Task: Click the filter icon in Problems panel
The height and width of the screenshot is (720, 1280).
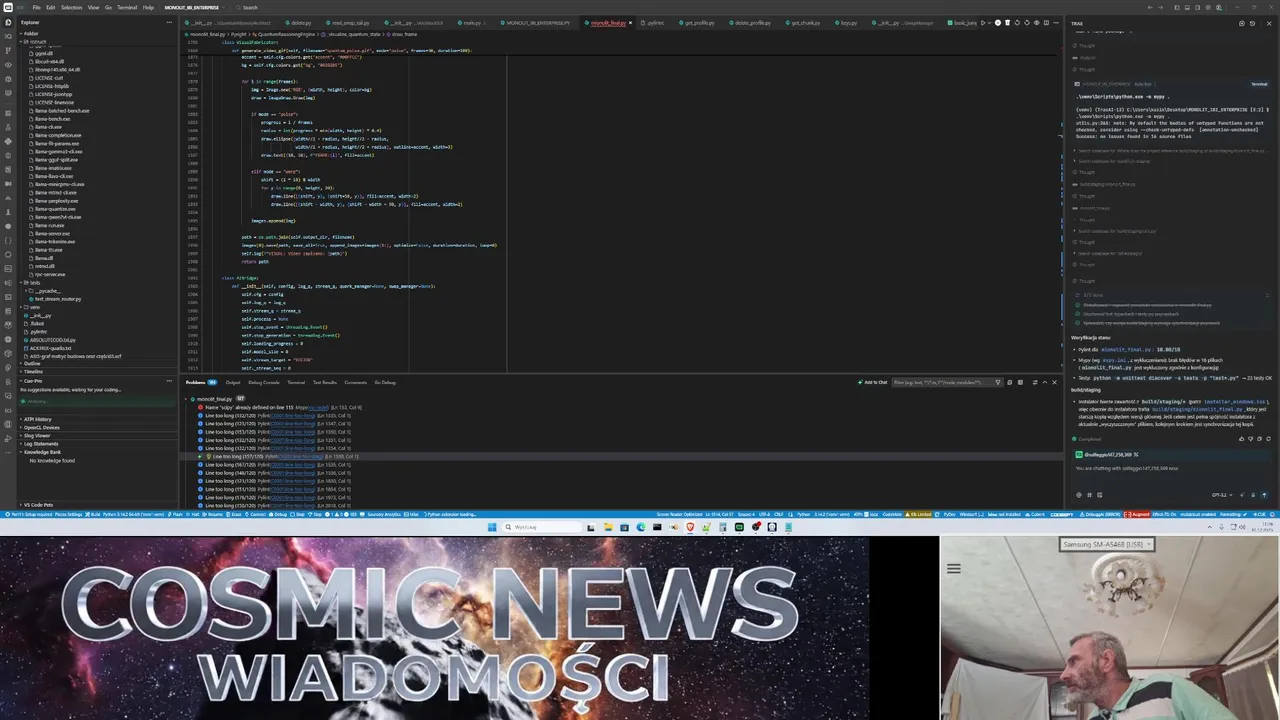Action: [998, 382]
